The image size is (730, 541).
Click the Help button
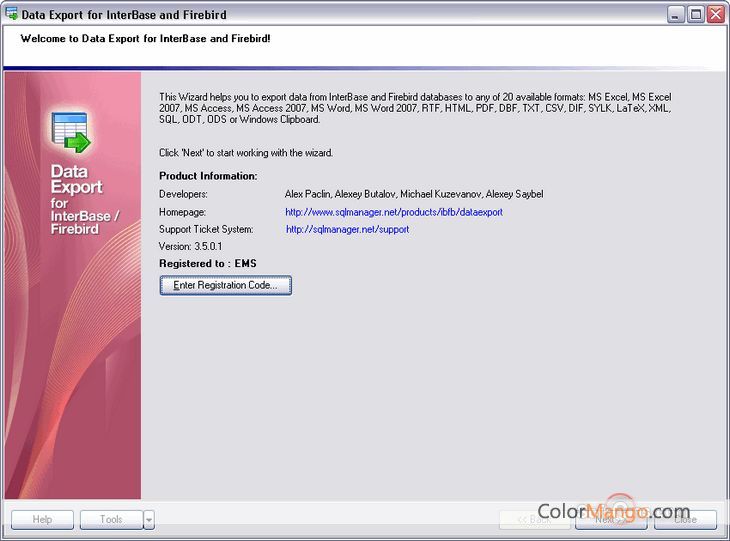pyautogui.click(x=42, y=520)
